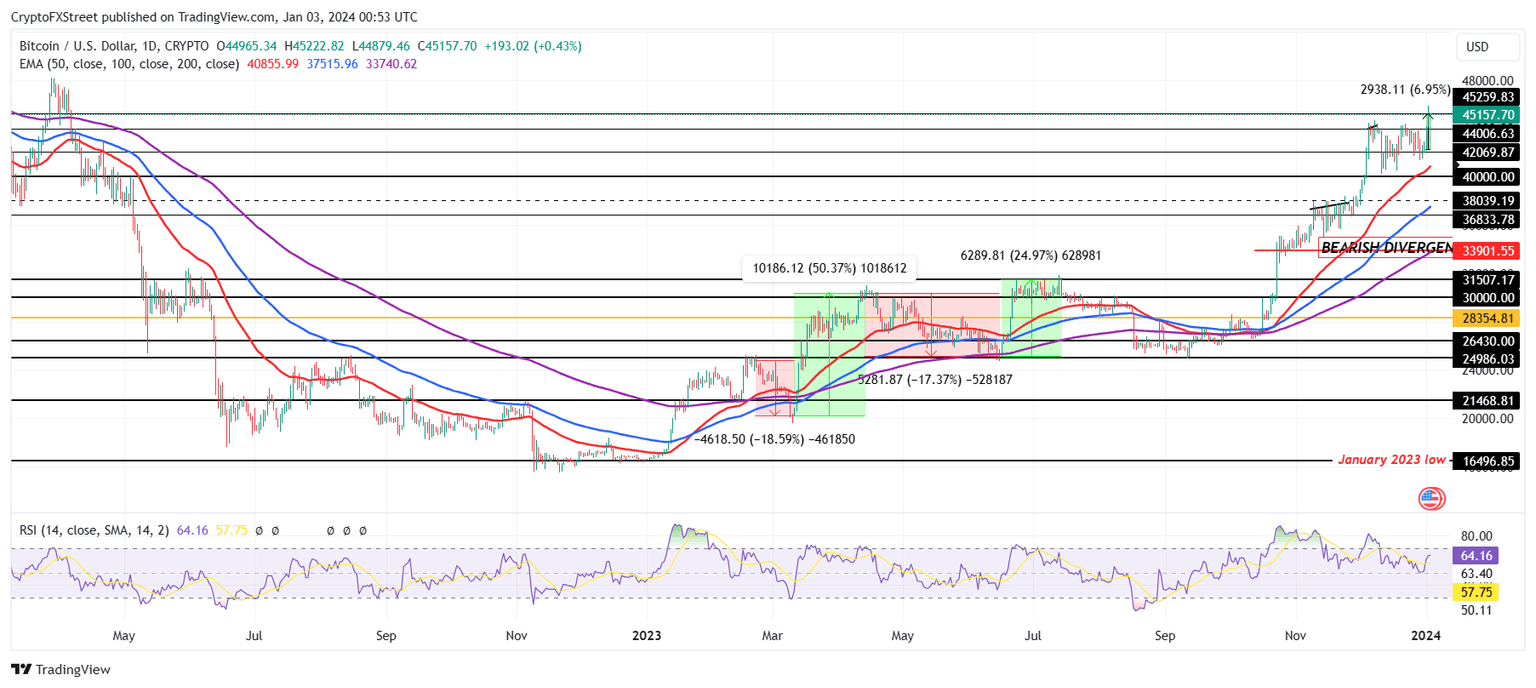Viewport: 1536px width, 688px height.
Task: Click the 2024 label on the date axis
Action: point(1426,635)
